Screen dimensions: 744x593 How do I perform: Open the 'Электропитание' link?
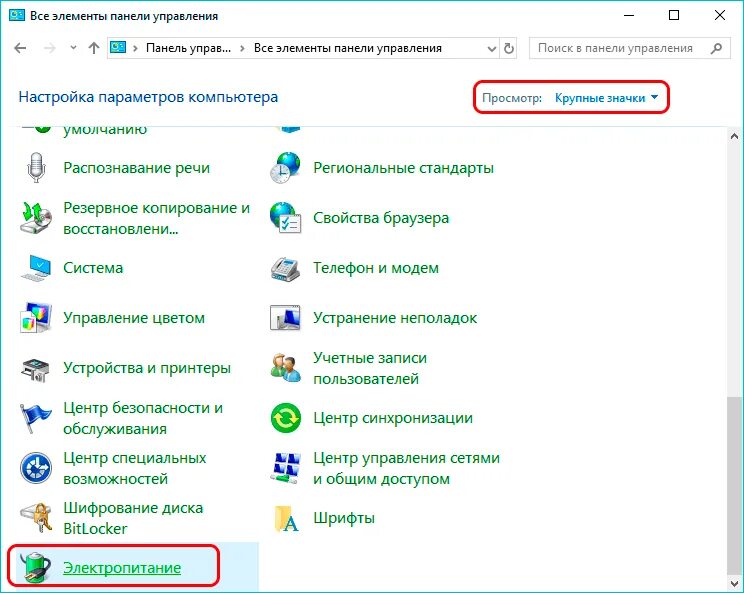122,567
